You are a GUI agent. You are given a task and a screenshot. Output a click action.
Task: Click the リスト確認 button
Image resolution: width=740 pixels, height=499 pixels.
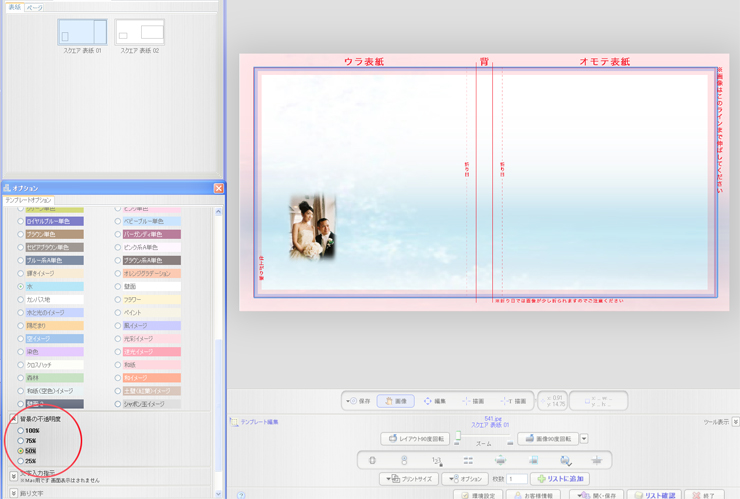pyautogui.click(x=654, y=495)
